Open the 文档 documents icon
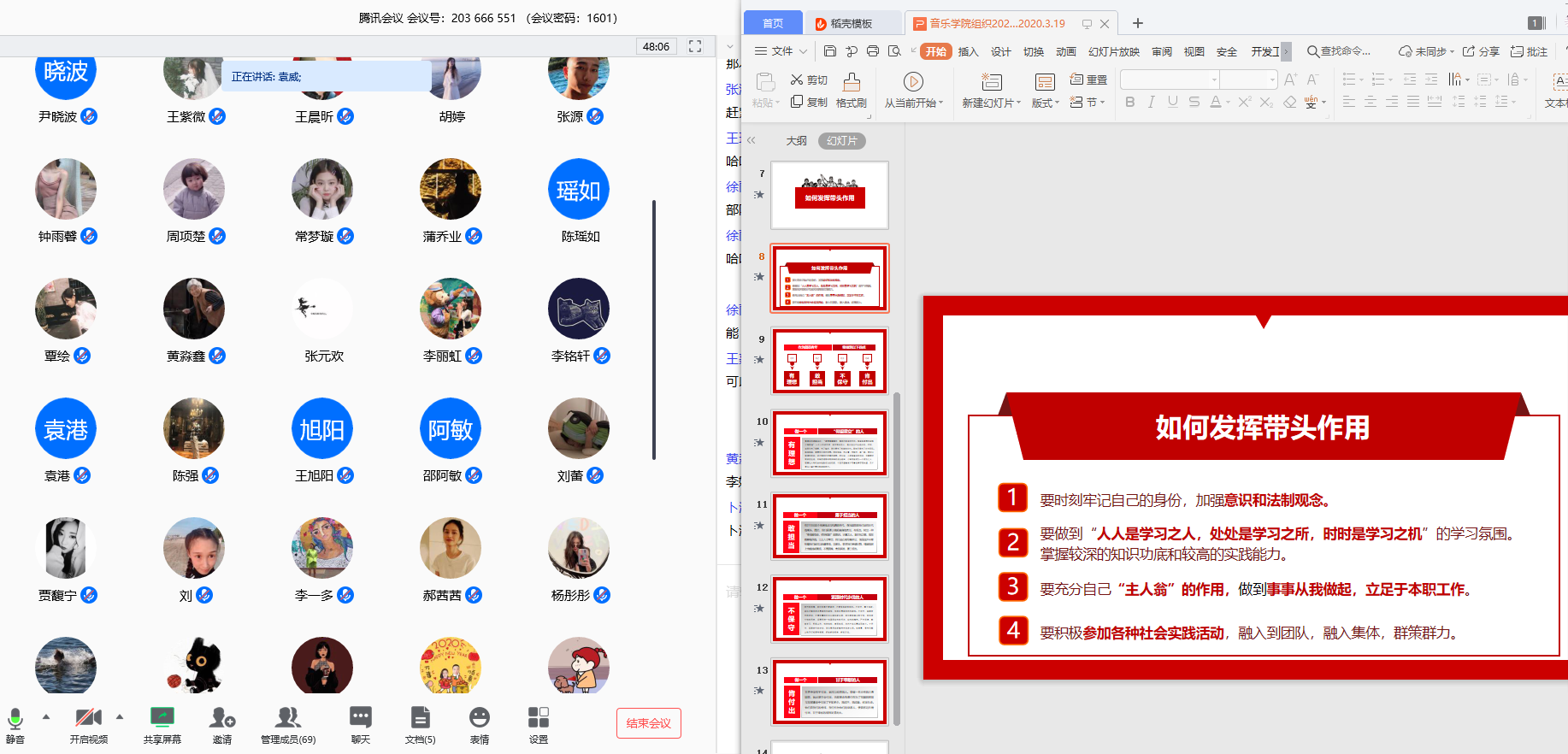The width and height of the screenshot is (1568, 754). (x=420, y=719)
